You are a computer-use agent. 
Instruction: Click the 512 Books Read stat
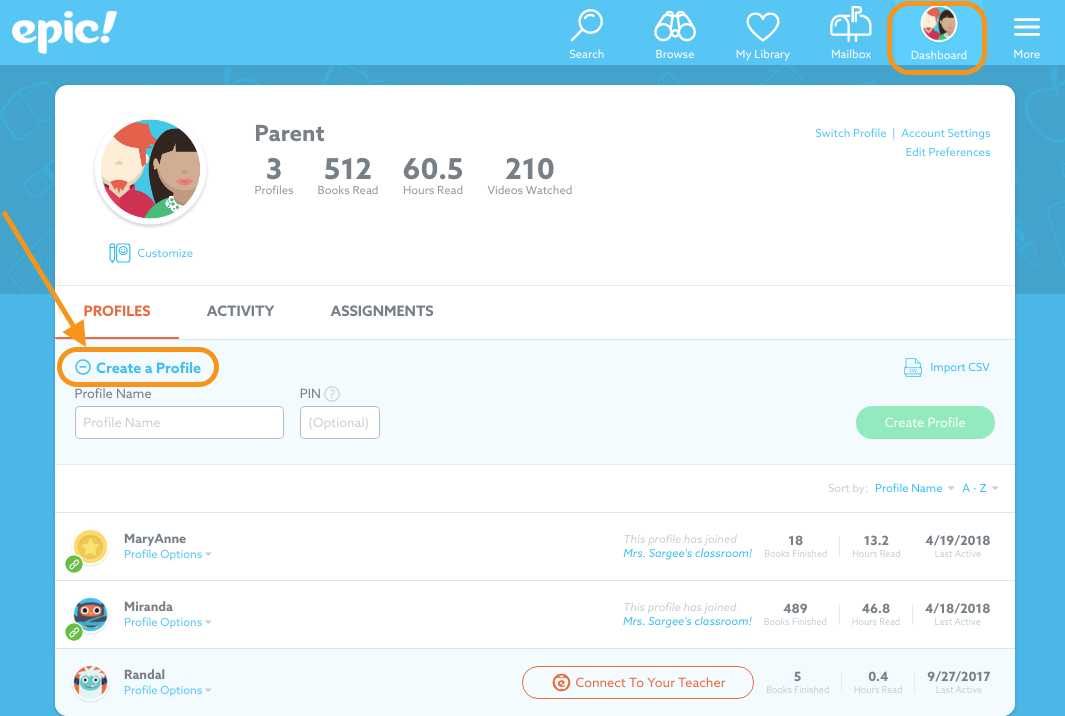point(348,176)
